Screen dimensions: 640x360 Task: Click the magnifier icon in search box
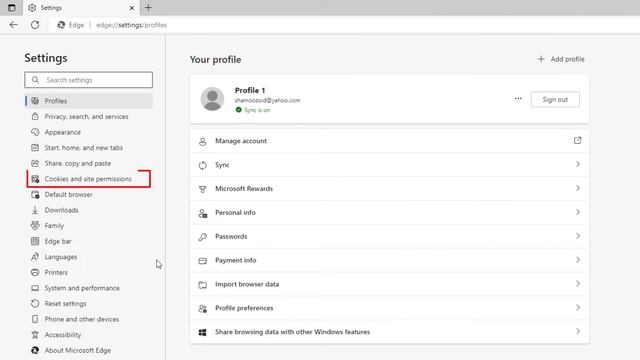coord(36,80)
